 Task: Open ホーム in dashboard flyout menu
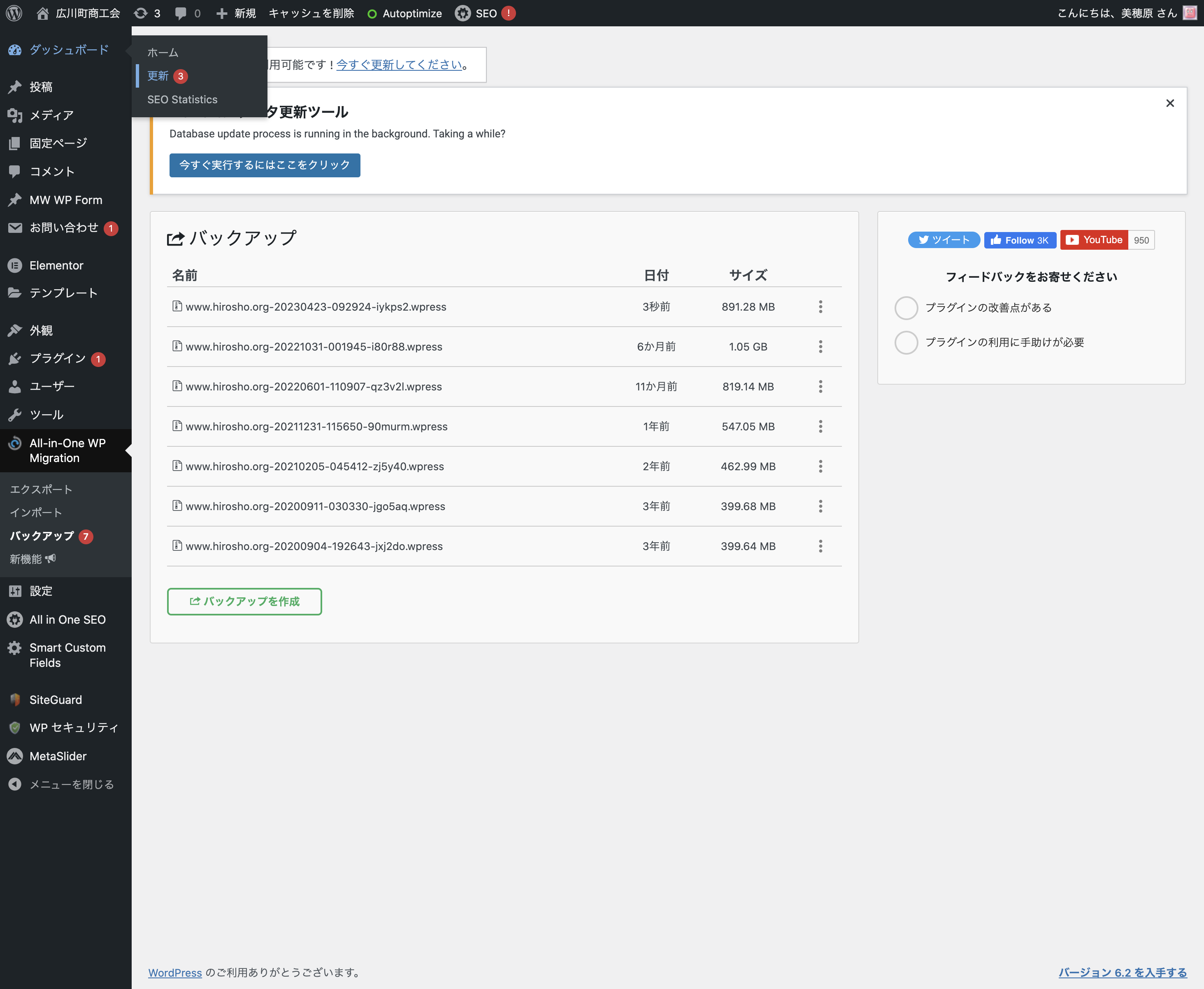click(163, 52)
